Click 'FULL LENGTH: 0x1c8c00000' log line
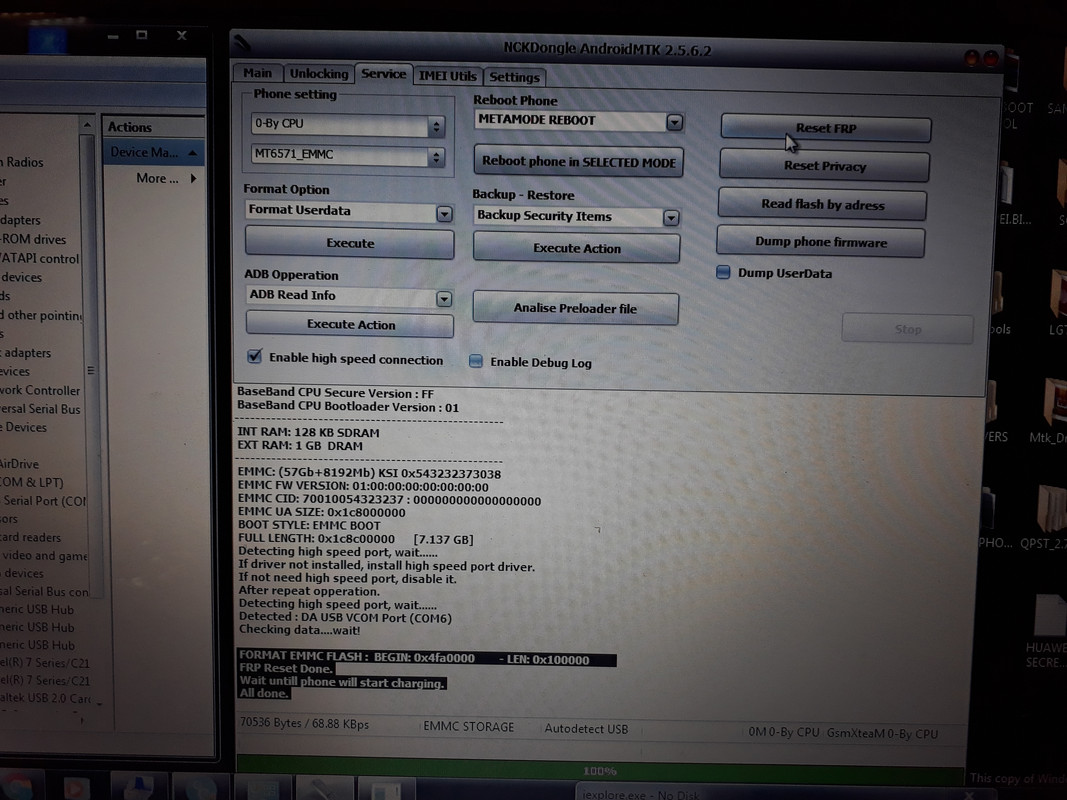 [355, 539]
